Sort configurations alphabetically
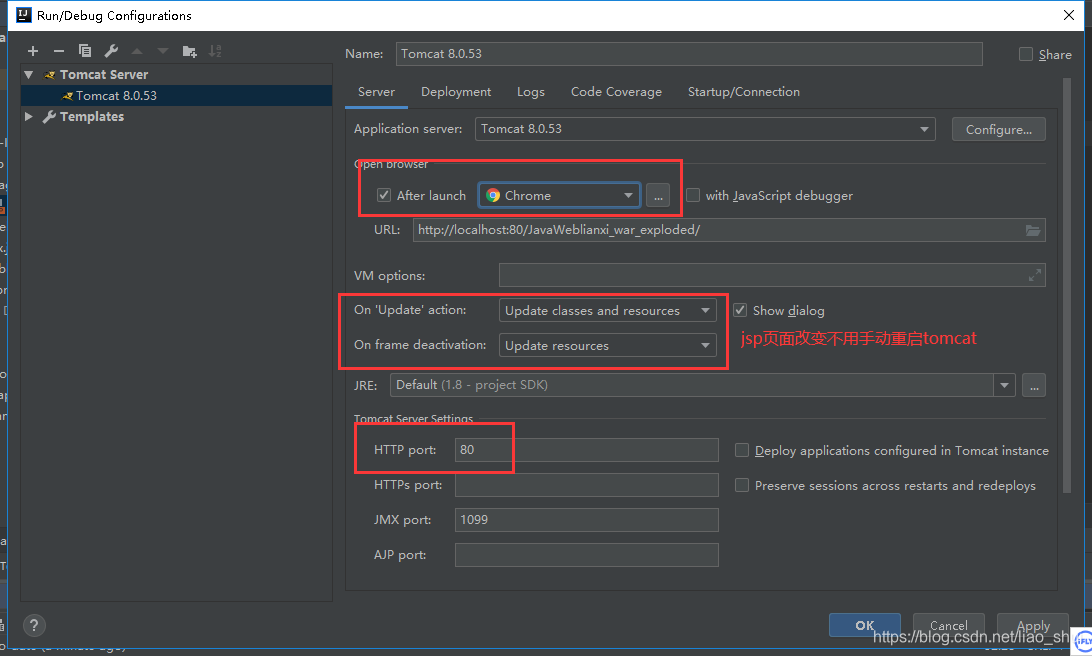1092x656 pixels. (x=215, y=51)
